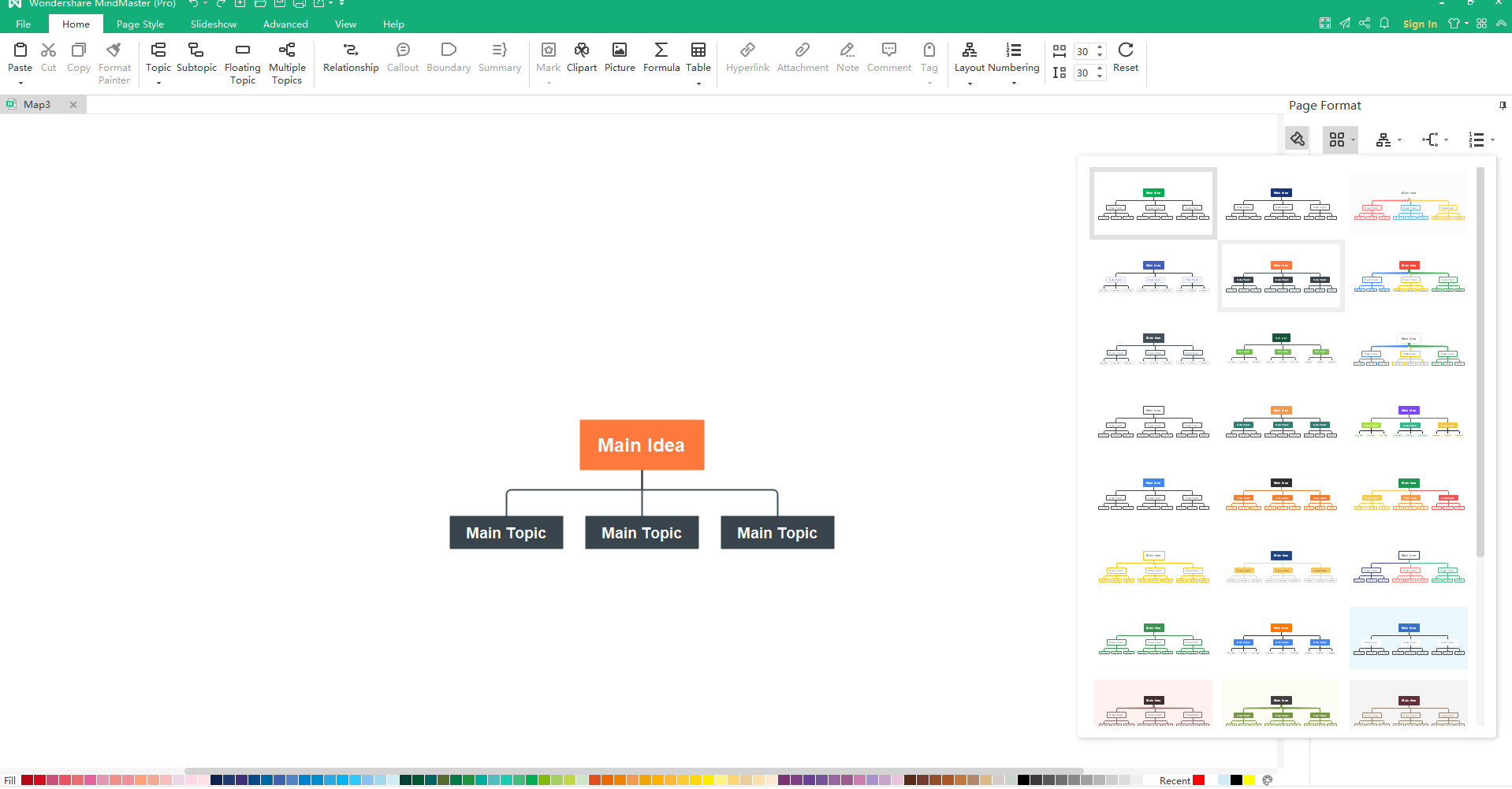Click the horizontal spacing input field
Image resolution: width=1512 pixels, height=789 pixels.
pyautogui.click(x=1083, y=51)
